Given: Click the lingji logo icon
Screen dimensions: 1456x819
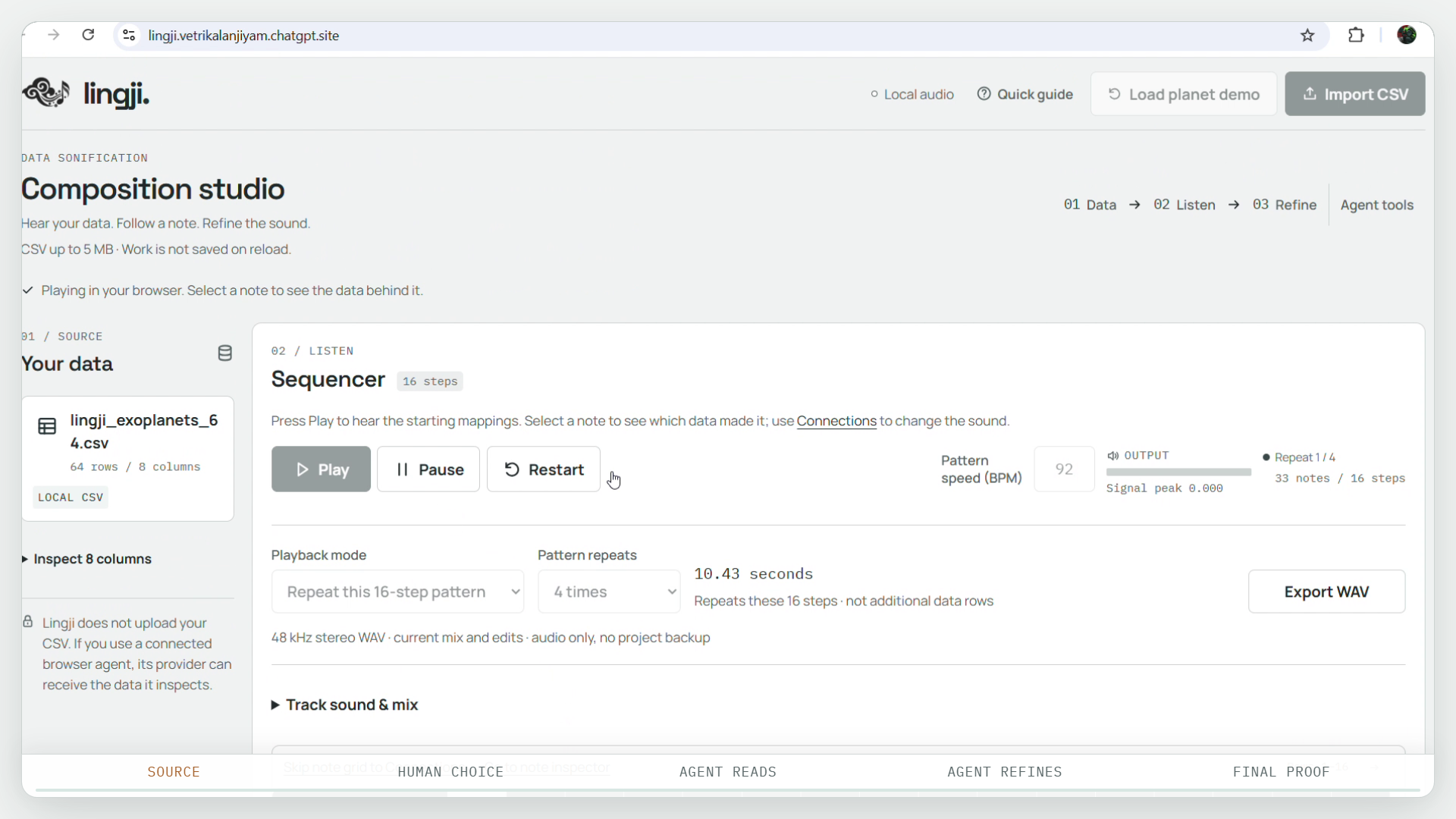Looking at the screenshot, I should 46,93.
